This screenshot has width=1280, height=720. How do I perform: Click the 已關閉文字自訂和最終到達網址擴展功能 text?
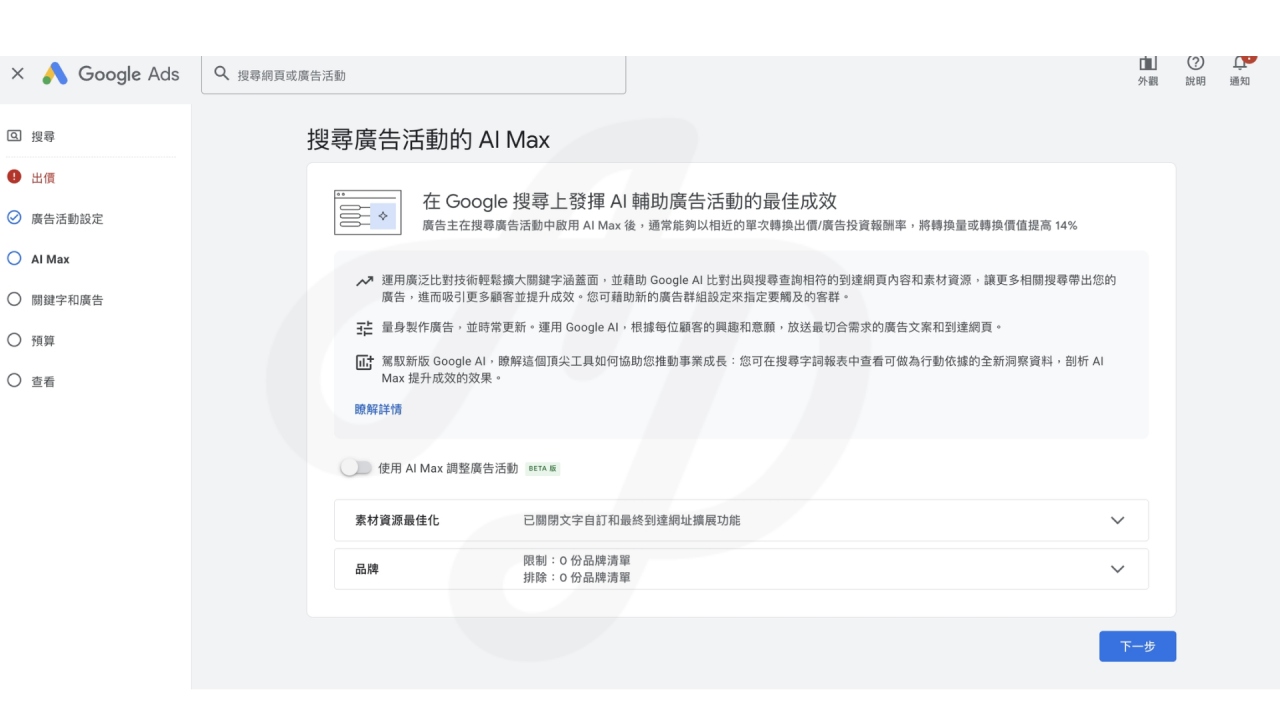pyautogui.click(x=632, y=520)
